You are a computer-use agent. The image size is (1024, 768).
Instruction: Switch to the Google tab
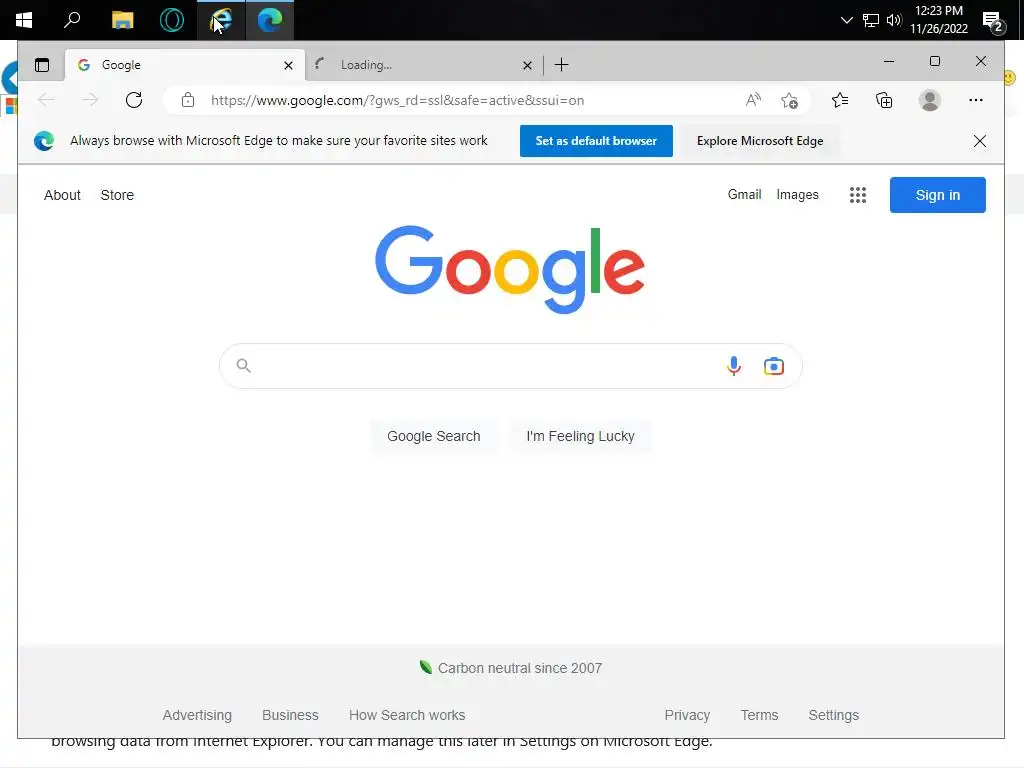coord(185,65)
